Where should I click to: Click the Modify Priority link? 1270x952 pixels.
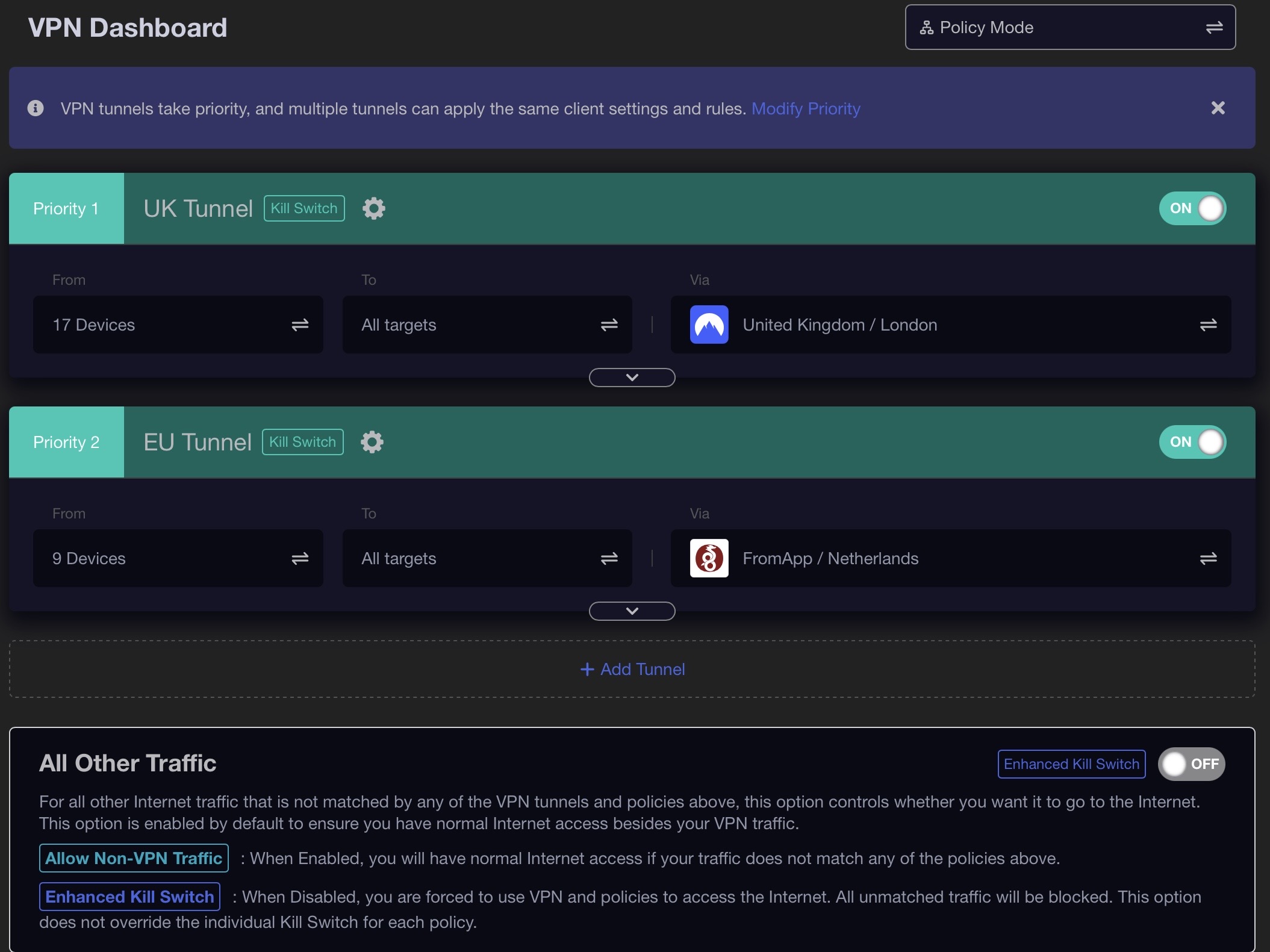click(x=806, y=108)
